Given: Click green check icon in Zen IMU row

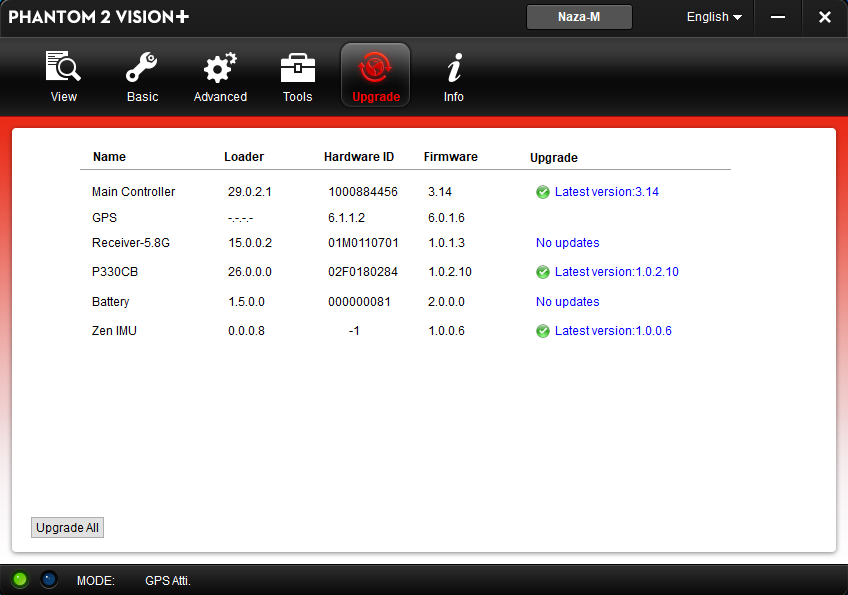Looking at the screenshot, I should point(543,331).
